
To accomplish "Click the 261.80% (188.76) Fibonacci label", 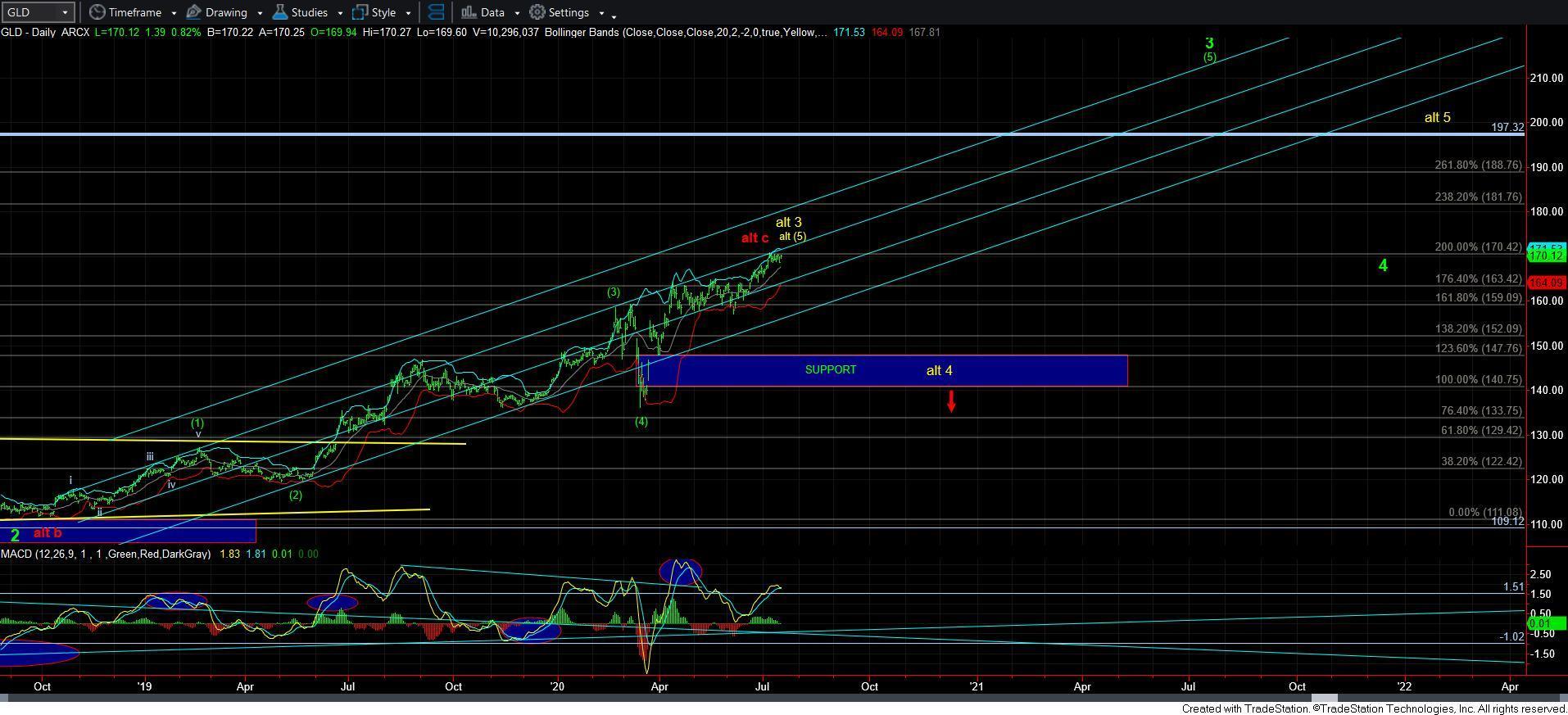I will point(1478,165).
